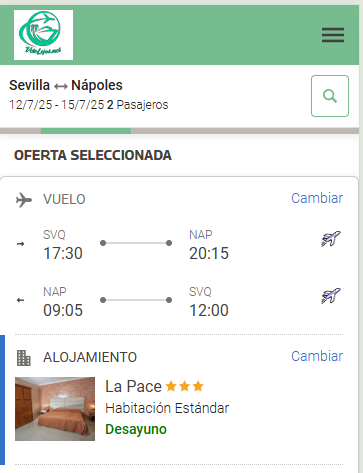Click the Sevilla Nápoles route title
Image resolution: width=363 pixels, height=473 pixels.
(x=66, y=85)
